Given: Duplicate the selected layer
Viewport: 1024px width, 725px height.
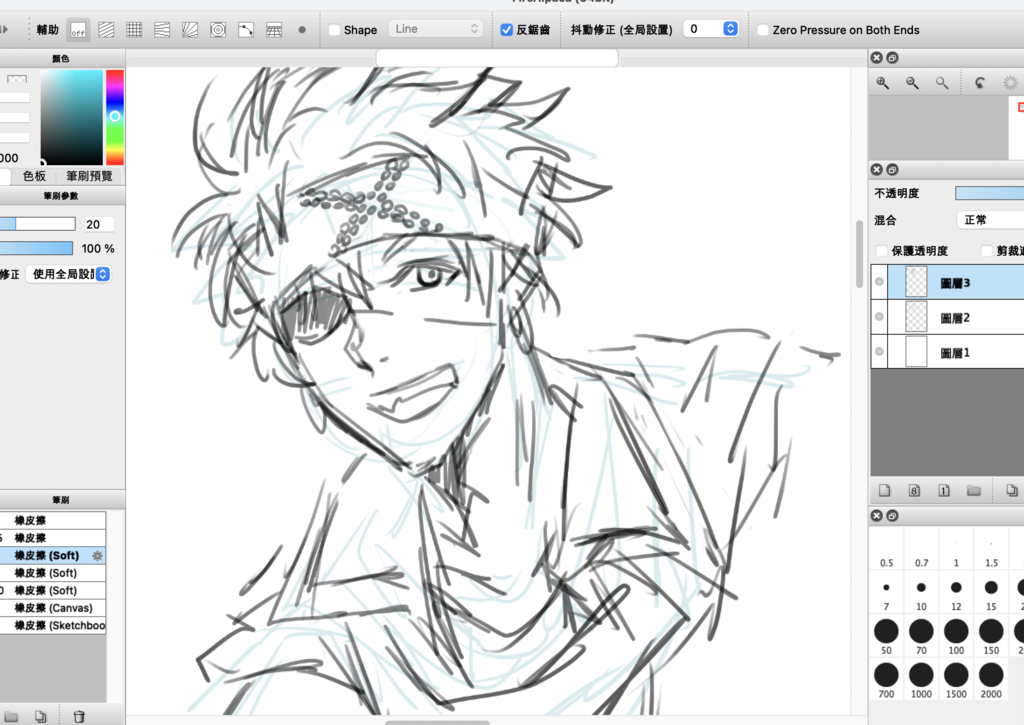Looking at the screenshot, I should (1012, 491).
